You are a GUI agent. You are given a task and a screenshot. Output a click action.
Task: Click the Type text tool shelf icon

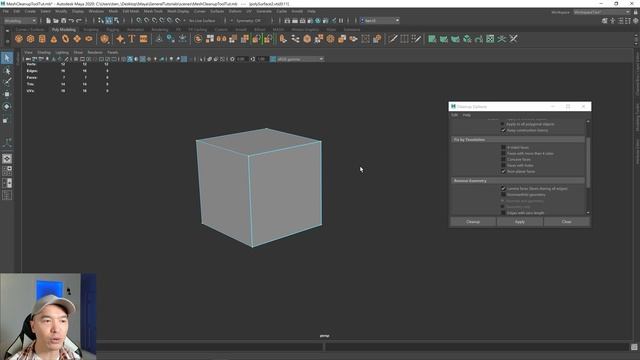(x=132, y=39)
